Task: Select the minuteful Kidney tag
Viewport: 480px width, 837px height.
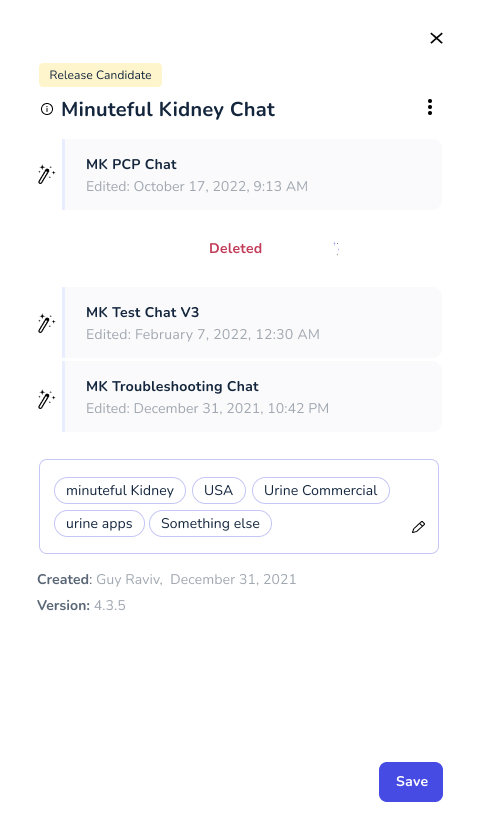Action: click(x=120, y=491)
